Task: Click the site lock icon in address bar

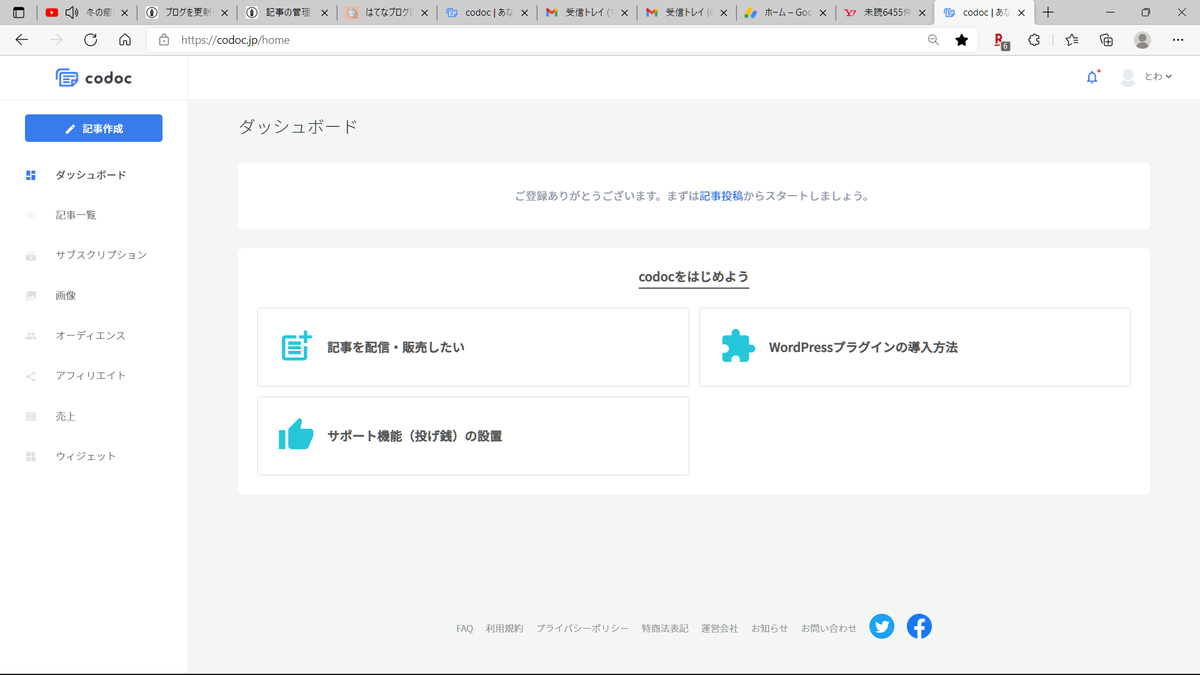Action: [x=165, y=40]
